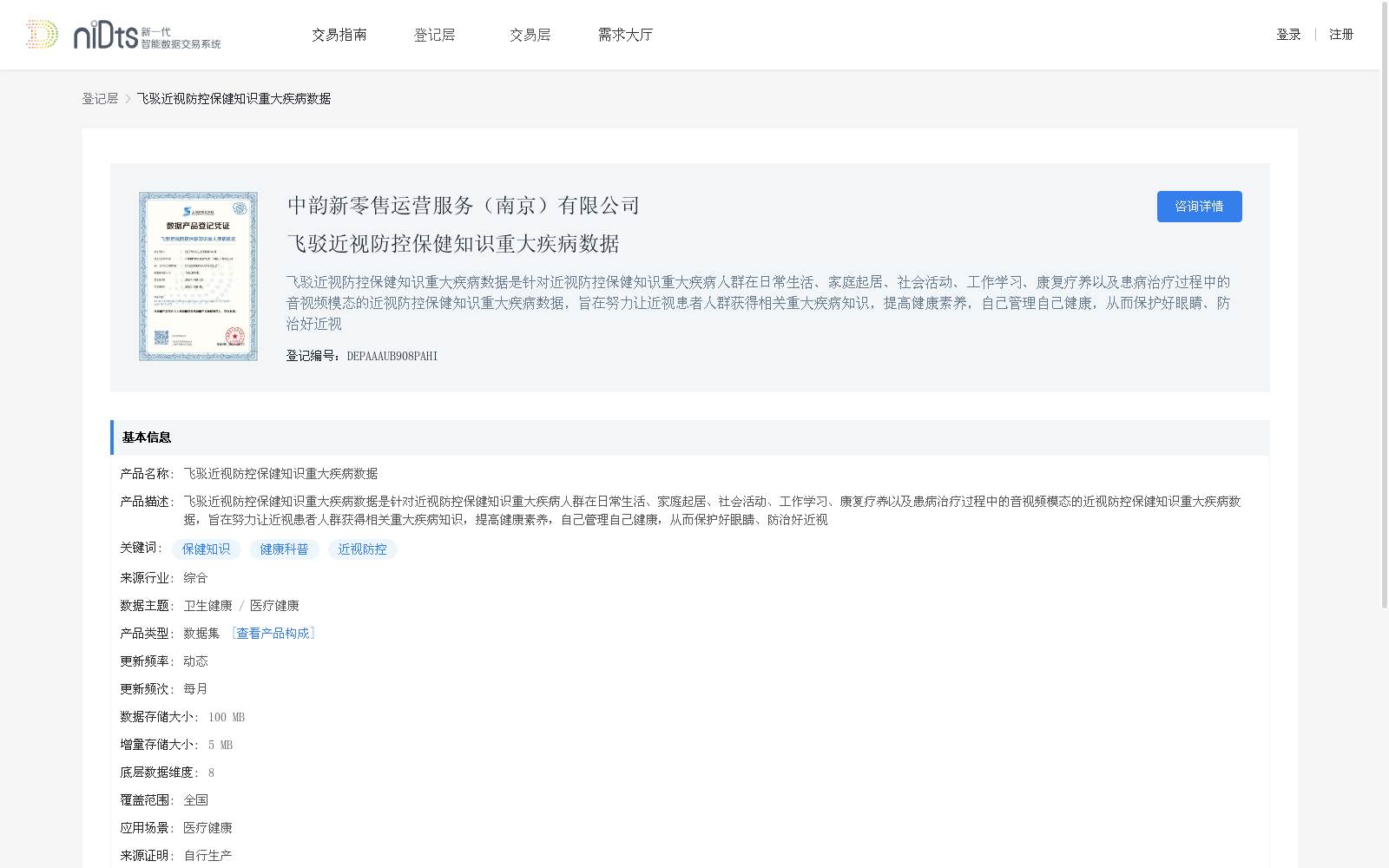Click the 动态 update frequency value
The image size is (1389, 868).
click(195, 661)
